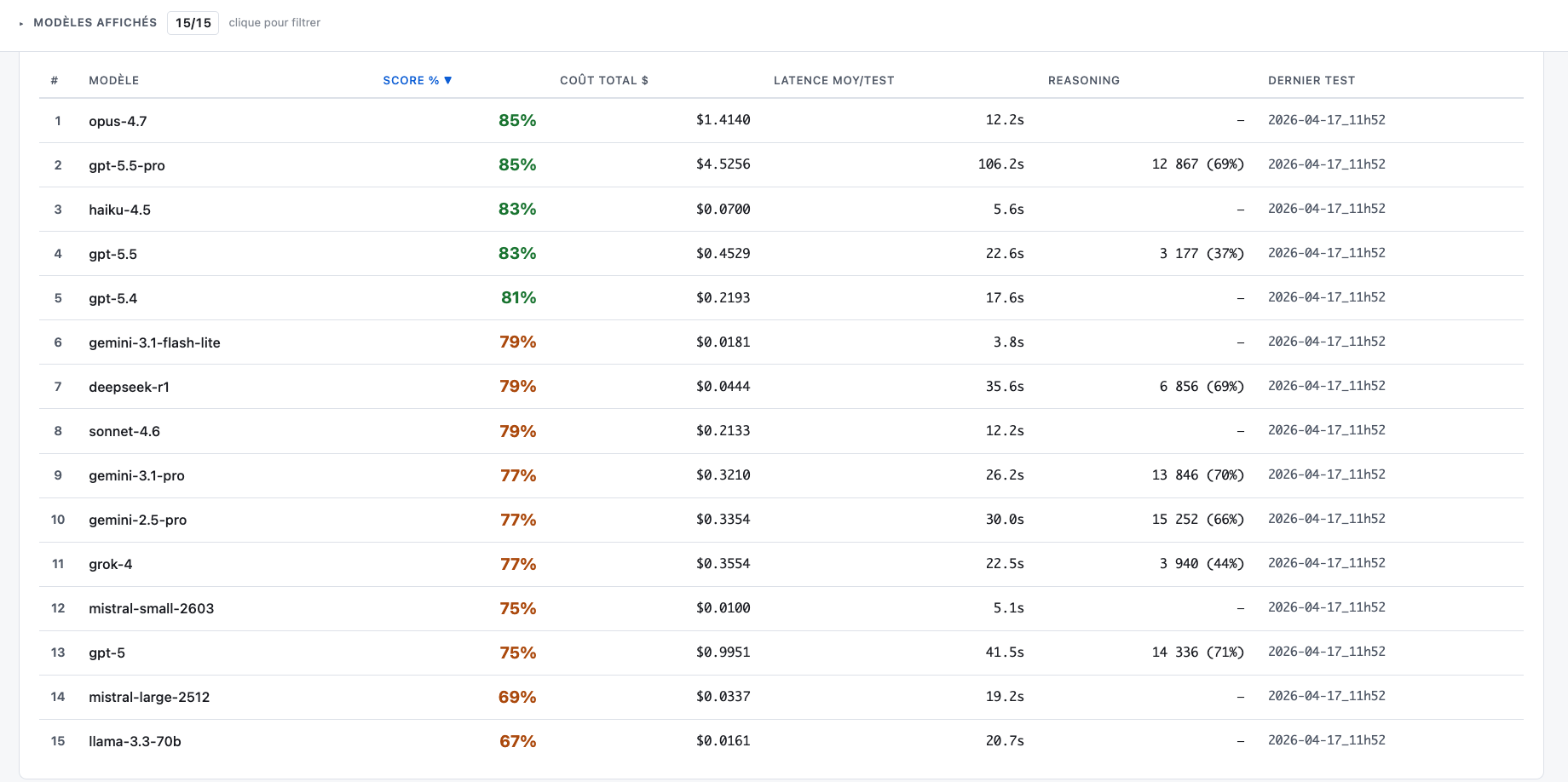Click the 35.6s latency value
Image resolution: width=1568 pixels, height=782 pixels.
pyautogui.click(x=1005, y=386)
